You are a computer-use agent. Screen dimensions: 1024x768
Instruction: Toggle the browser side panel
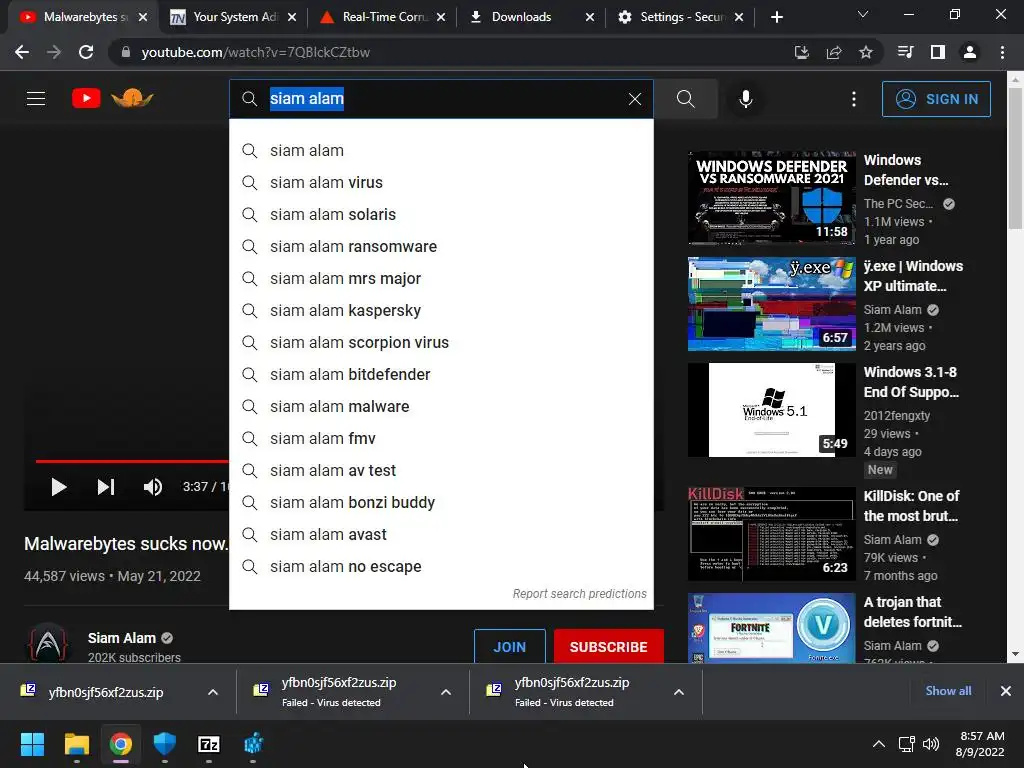[937, 52]
